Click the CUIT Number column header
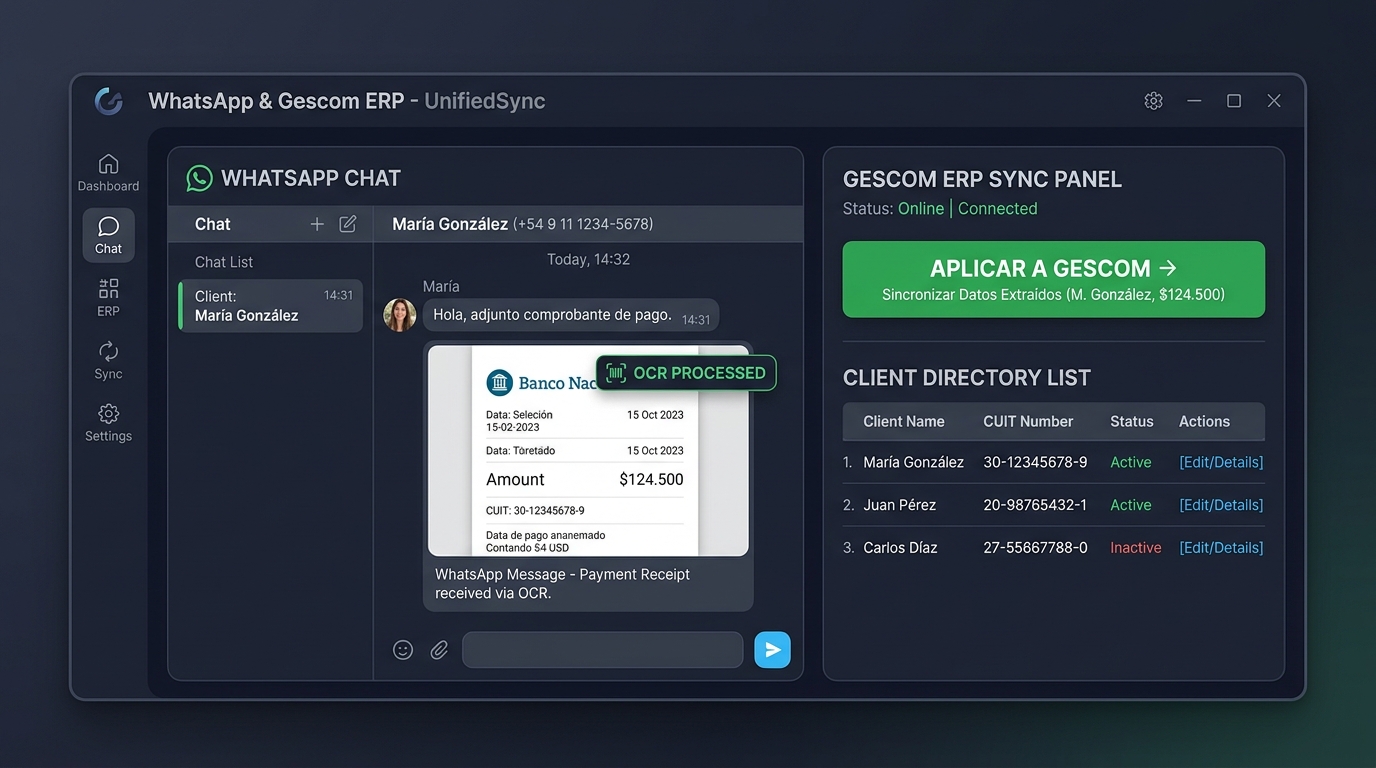This screenshot has height=768, width=1376. point(1028,421)
